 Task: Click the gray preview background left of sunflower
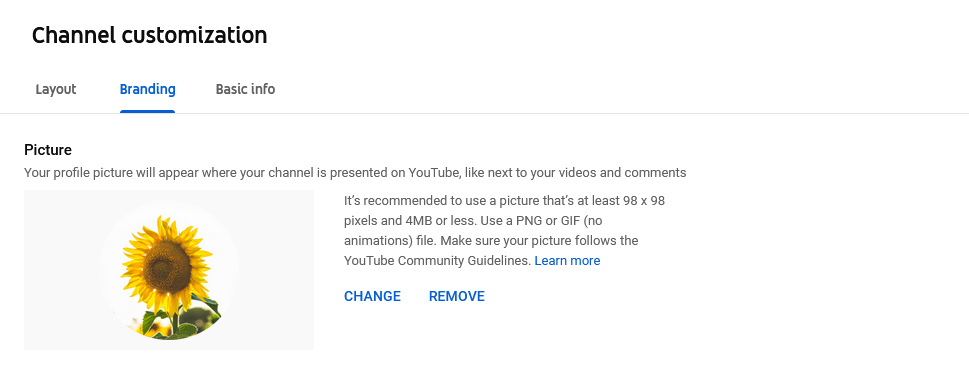click(x=61, y=270)
